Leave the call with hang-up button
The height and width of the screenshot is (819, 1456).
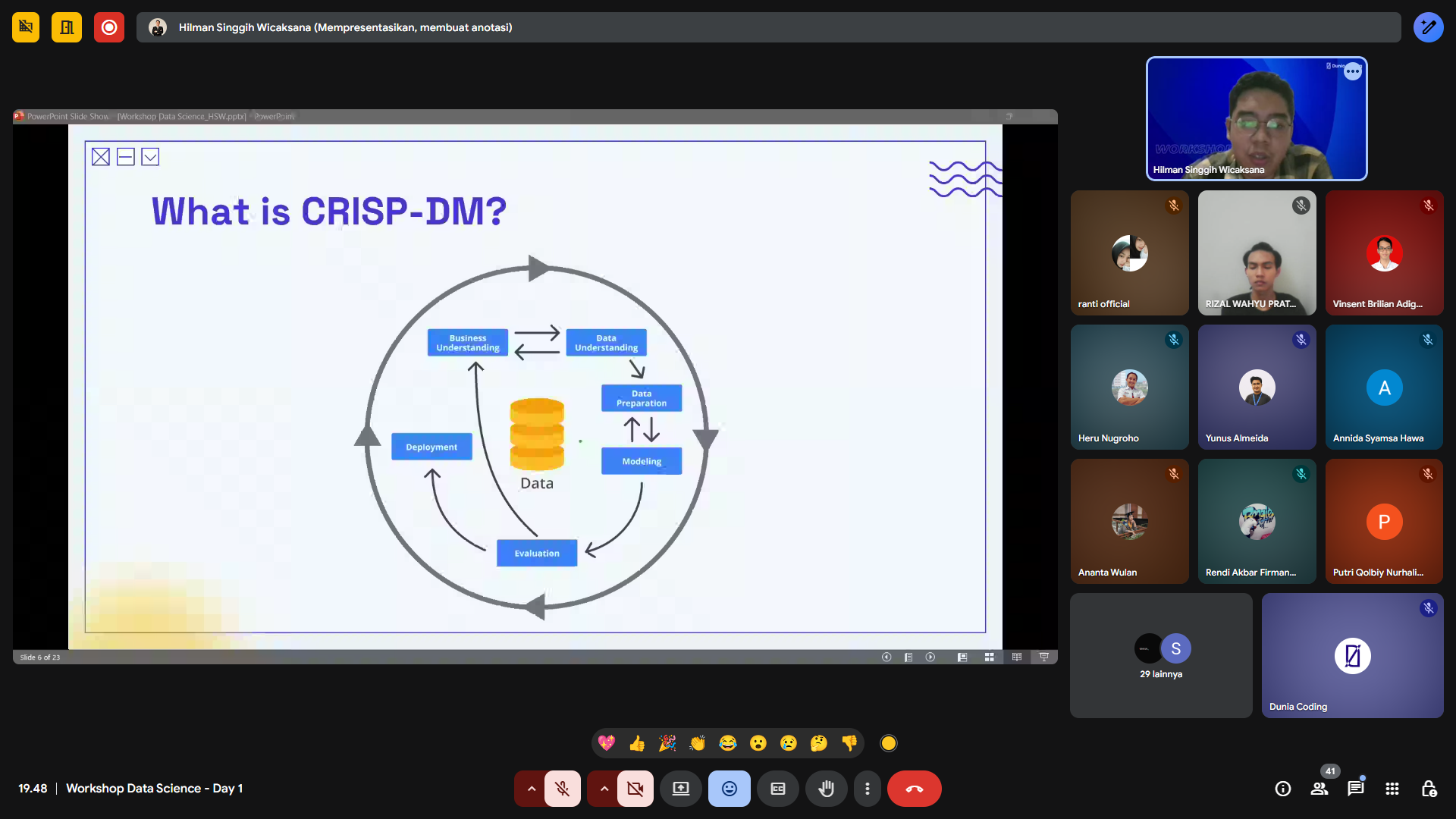tap(914, 789)
